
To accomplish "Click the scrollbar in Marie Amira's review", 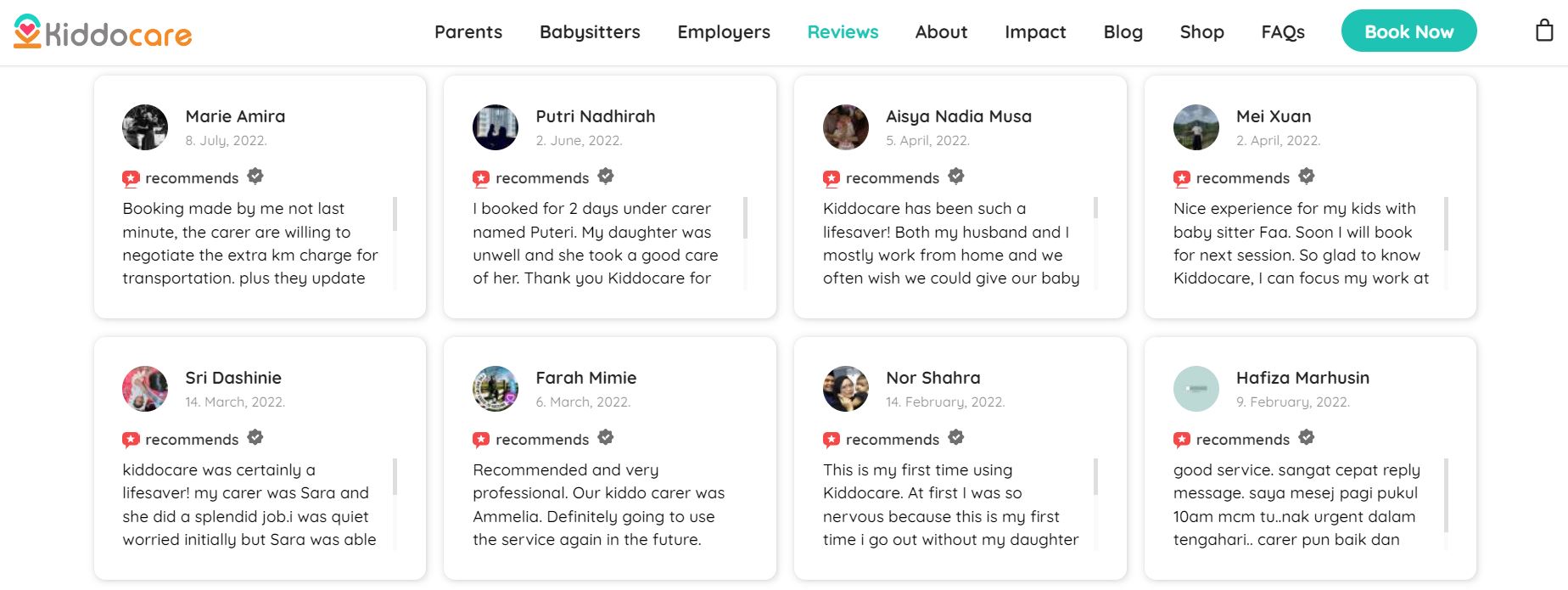I will click(x=395, y=215).
